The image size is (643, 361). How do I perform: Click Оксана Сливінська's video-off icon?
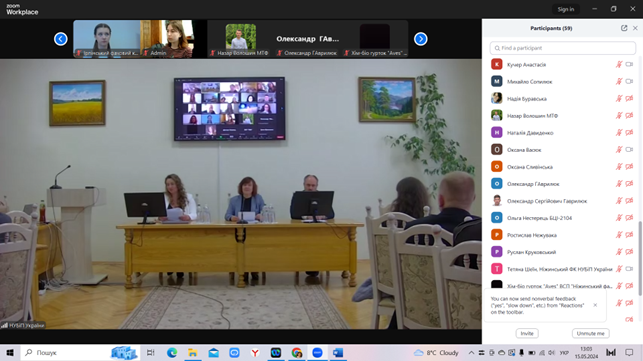629,167
